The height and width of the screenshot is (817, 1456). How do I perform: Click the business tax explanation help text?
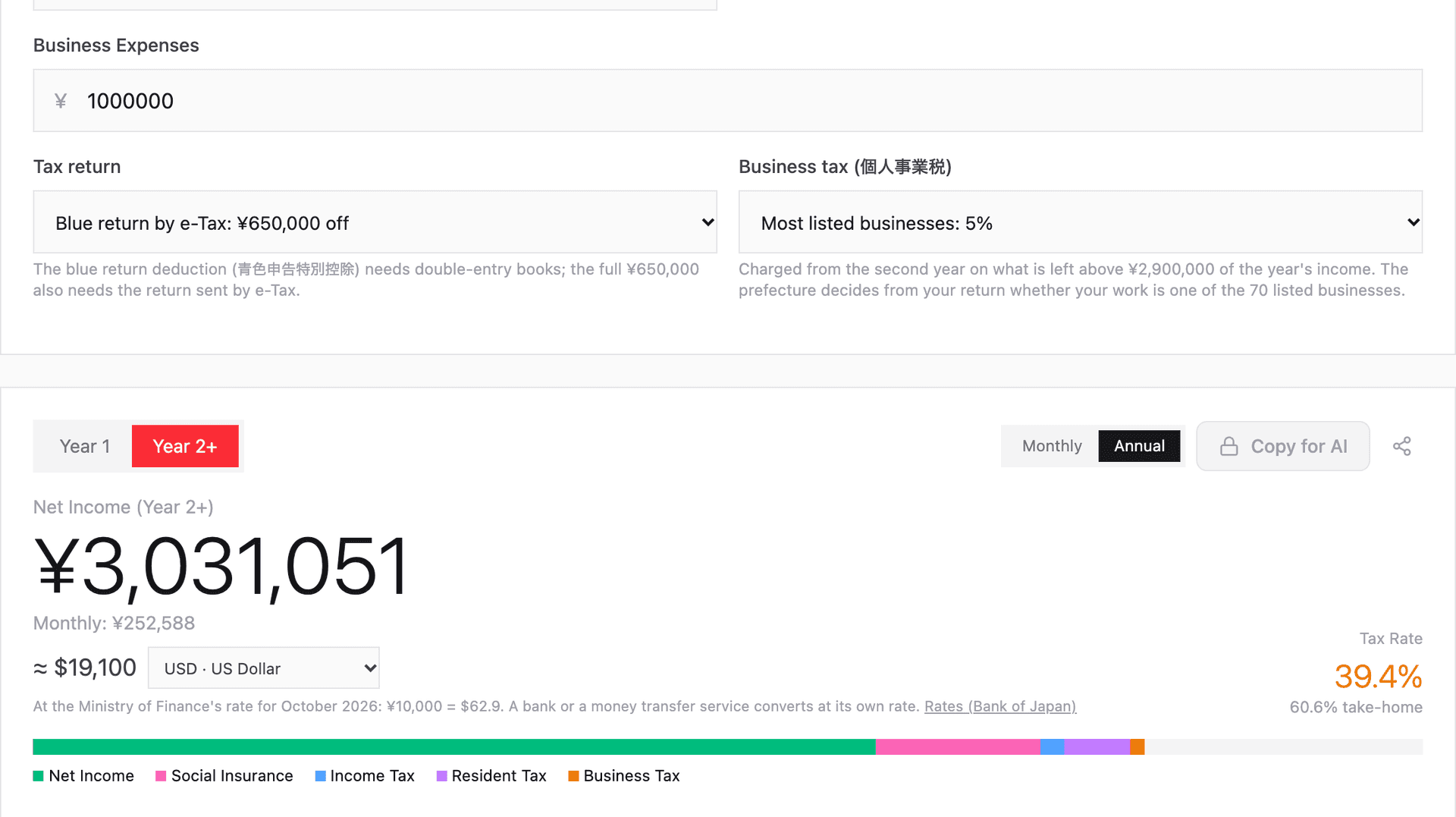click(x=1074, y=280)
